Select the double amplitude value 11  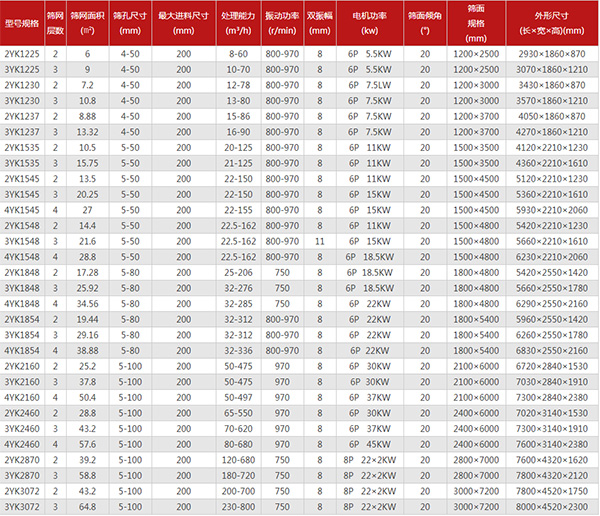318,242
